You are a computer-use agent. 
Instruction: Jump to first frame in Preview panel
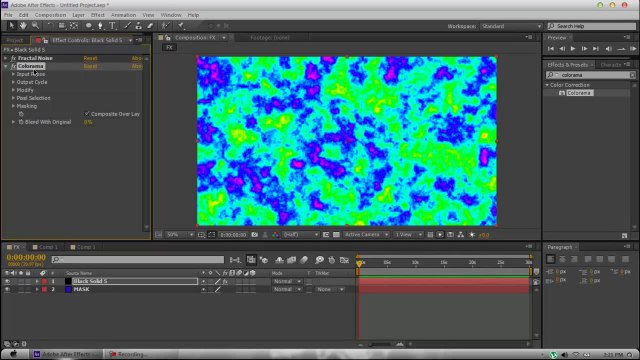pos(551,49)
